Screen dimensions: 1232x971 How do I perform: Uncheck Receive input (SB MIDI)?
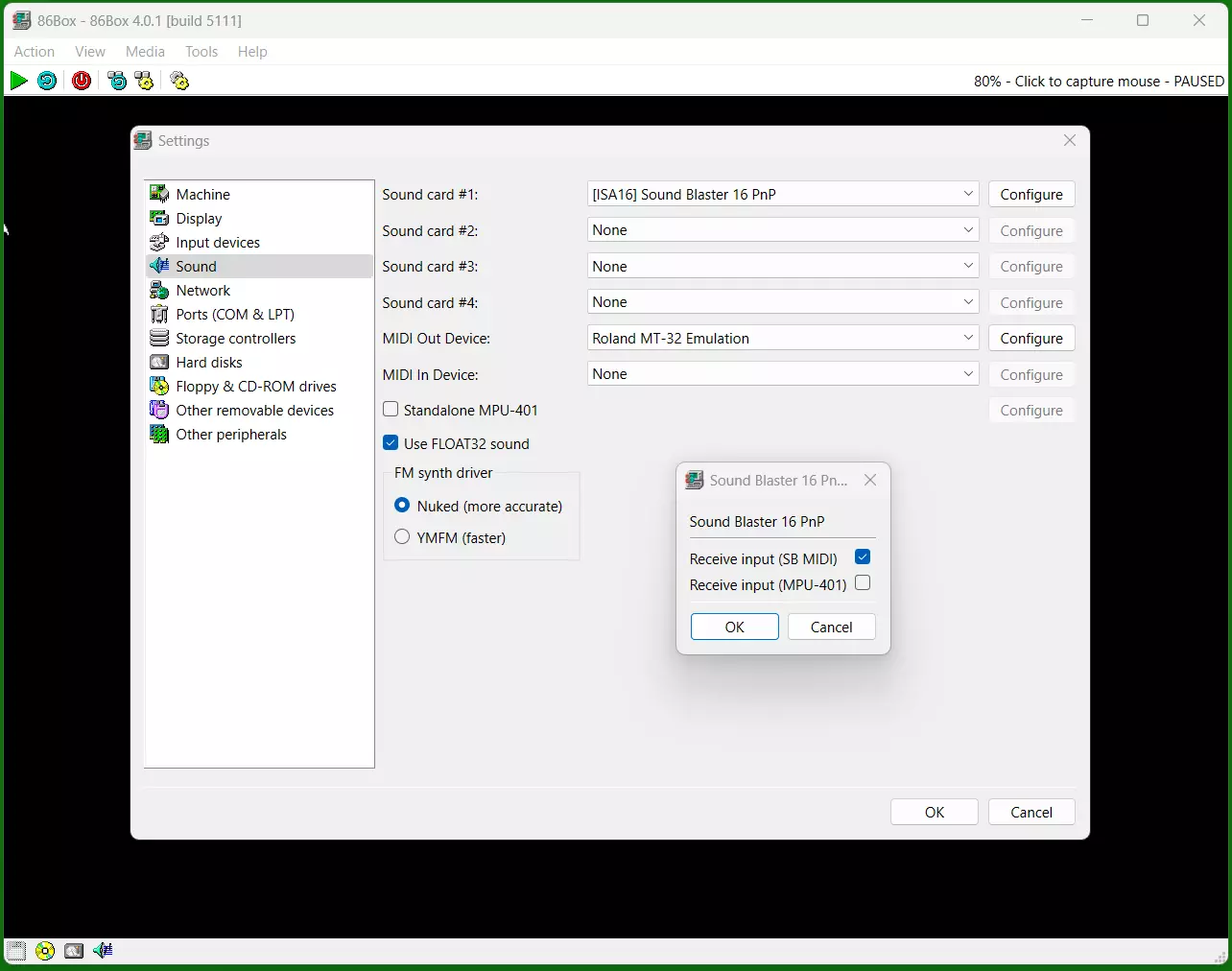click(x=863, y=557)
